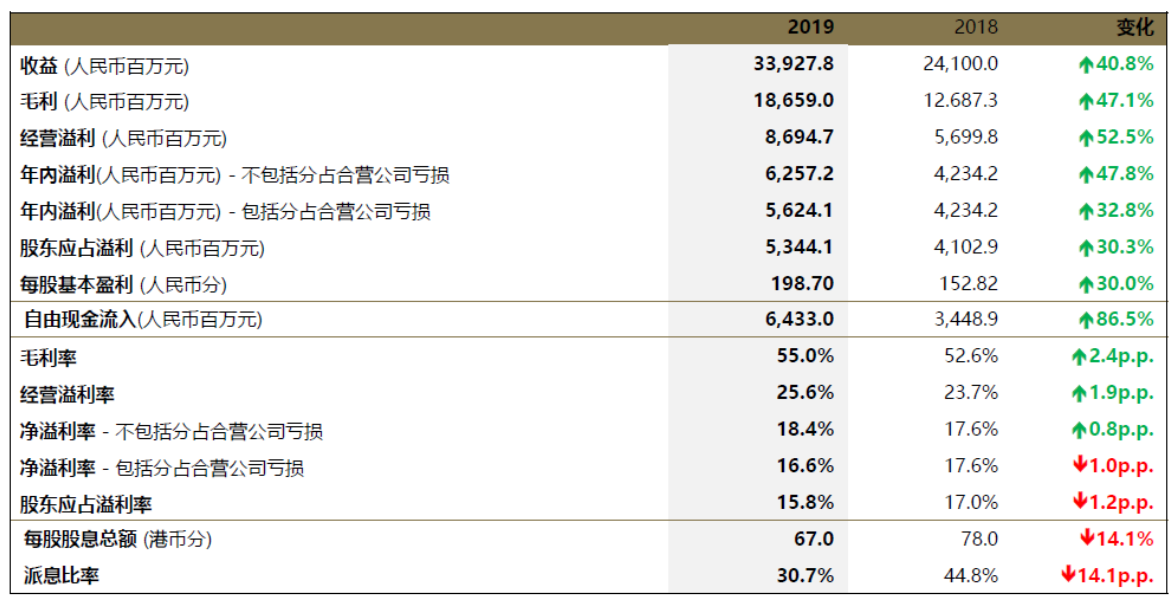
Task: Click the red arrow beside 1.2p.p.
Action: pos(1079,503)
